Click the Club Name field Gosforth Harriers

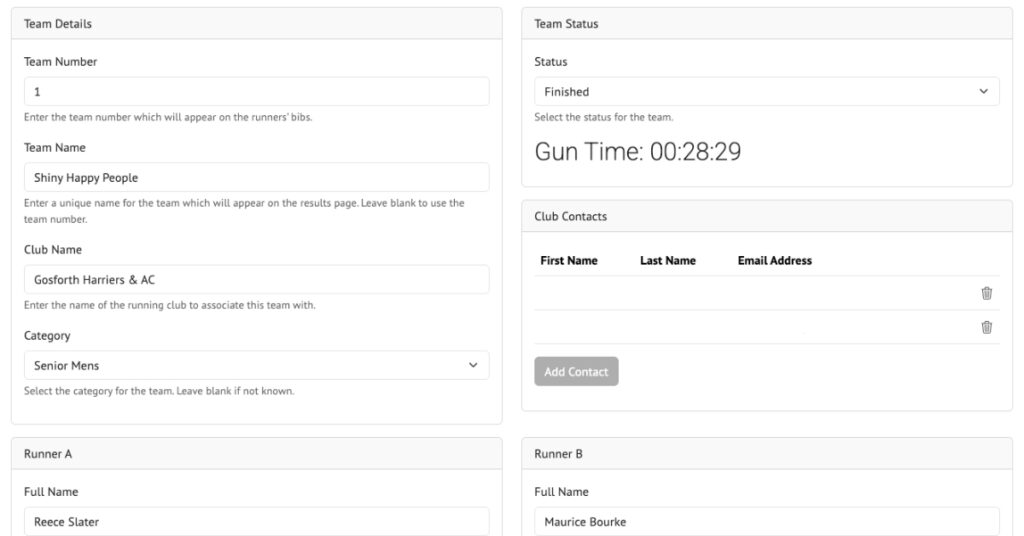[257, 279]
